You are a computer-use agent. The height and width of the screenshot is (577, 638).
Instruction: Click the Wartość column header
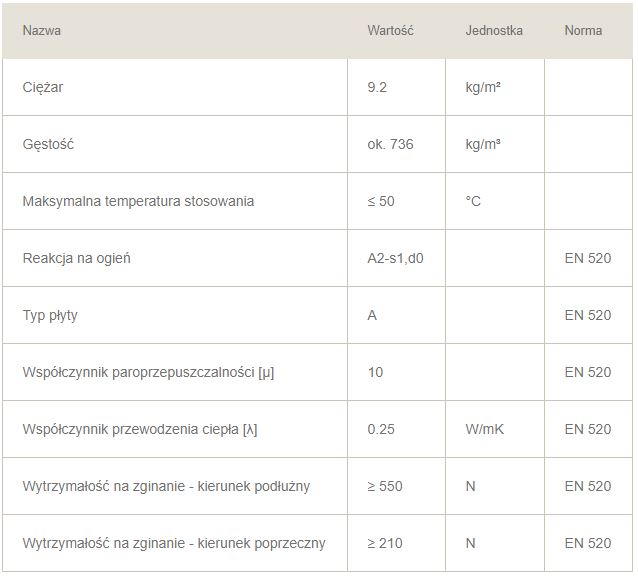click(x=390, y=31)
